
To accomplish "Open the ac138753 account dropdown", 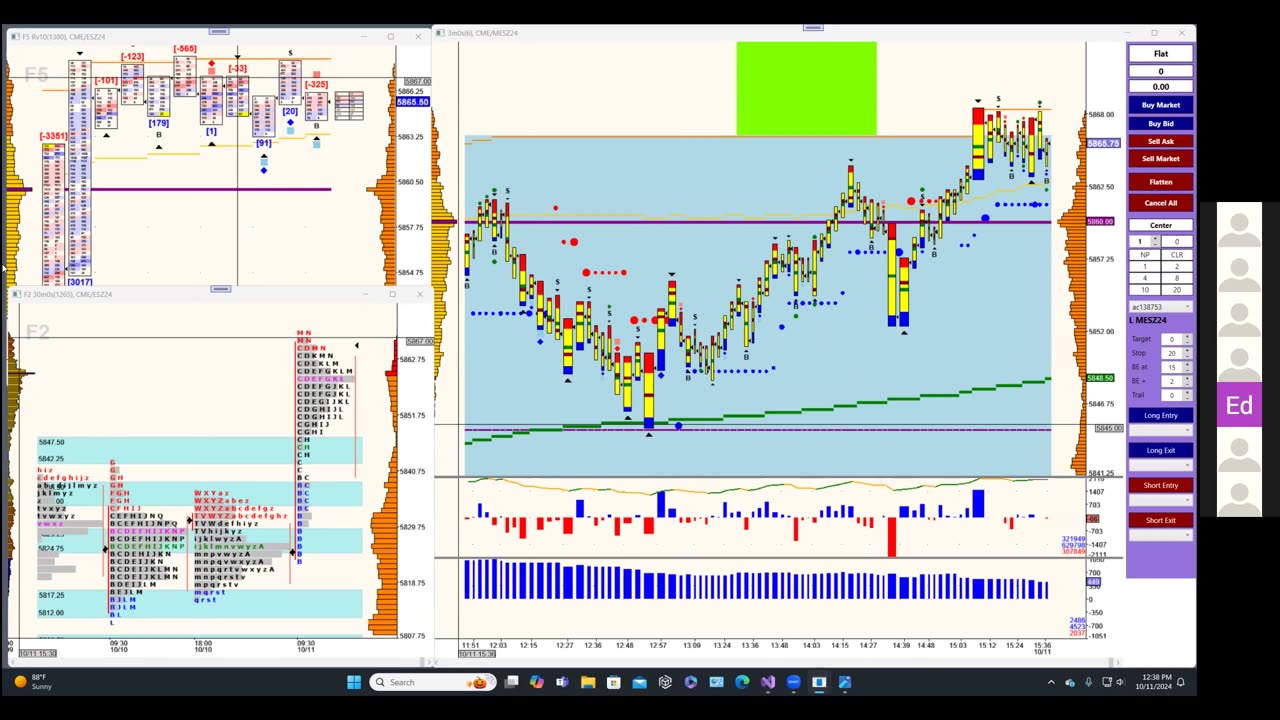I will click(1160, 307).
